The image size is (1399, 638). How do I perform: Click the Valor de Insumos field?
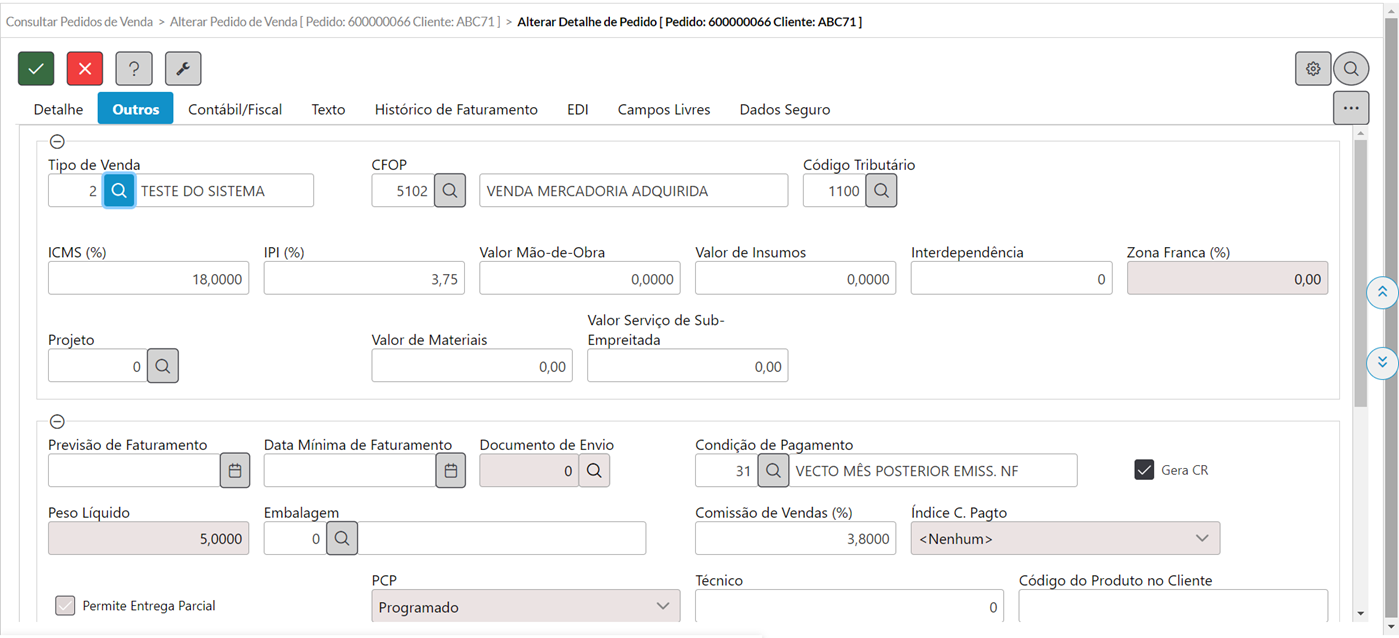(x=796, y=278)
